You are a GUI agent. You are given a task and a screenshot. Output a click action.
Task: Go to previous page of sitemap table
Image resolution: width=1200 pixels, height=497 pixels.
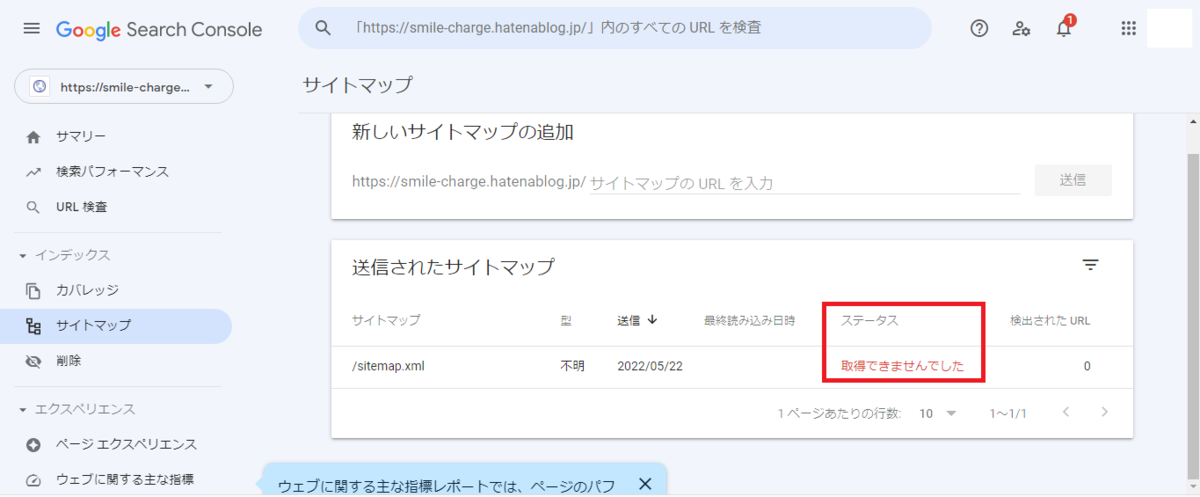[1066, 412]
